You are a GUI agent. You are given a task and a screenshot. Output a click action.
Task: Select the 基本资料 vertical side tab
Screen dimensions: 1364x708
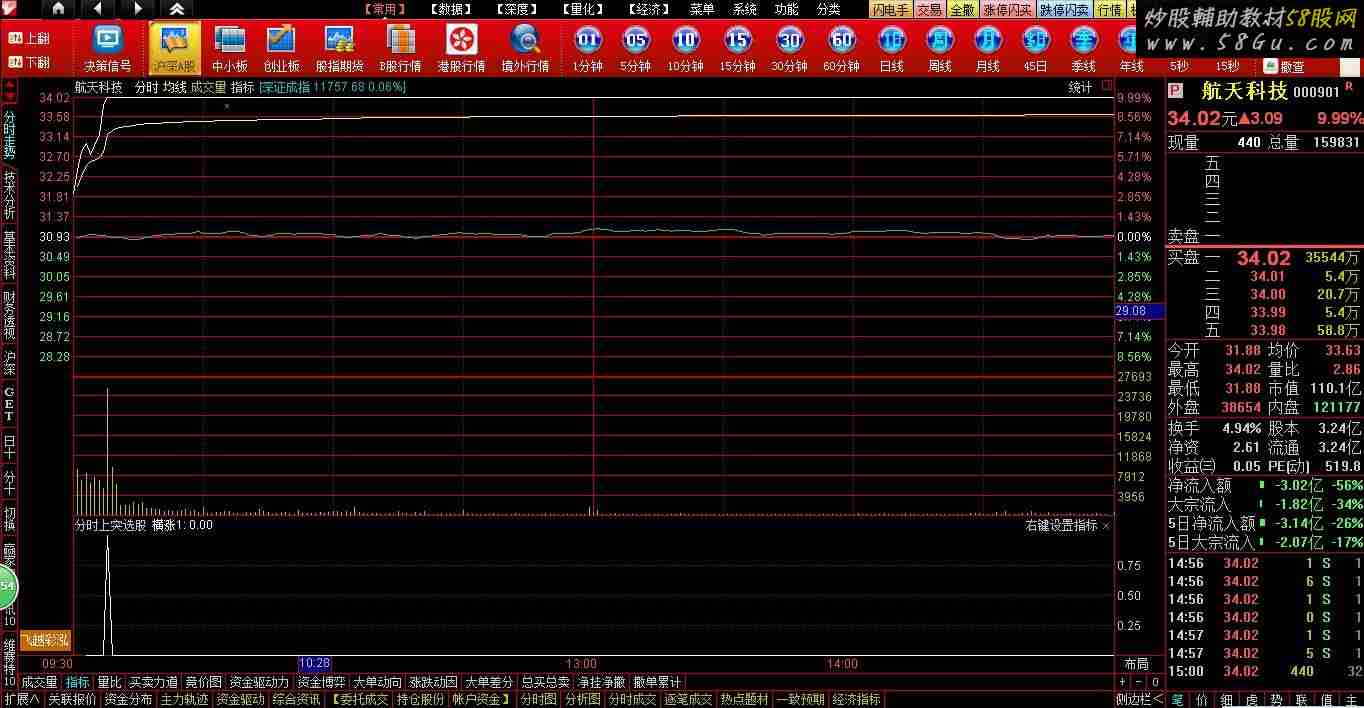click(x=9, y=255)
